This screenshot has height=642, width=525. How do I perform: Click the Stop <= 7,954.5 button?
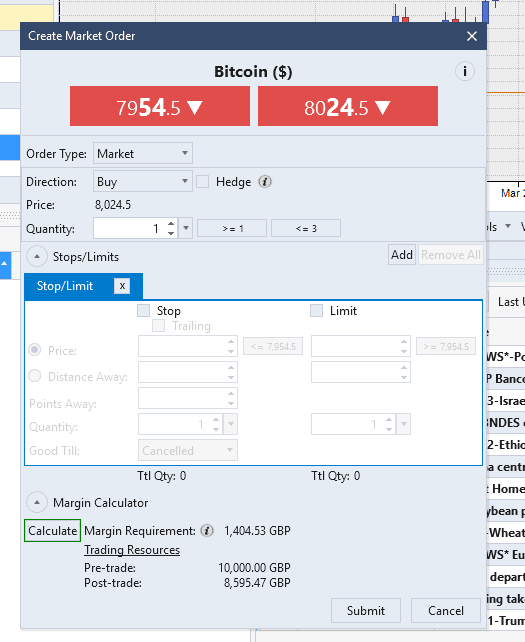(x=273, y=346)
